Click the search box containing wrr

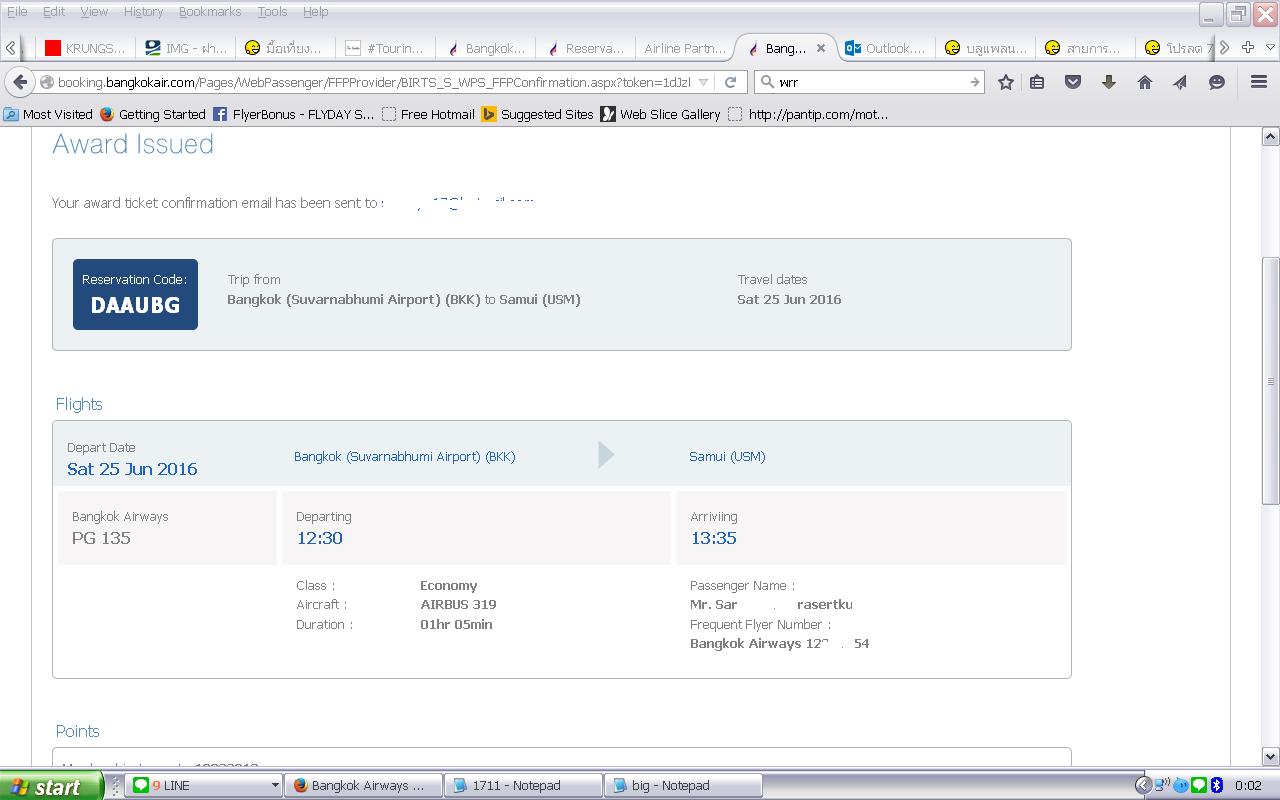[x=870, y=82]
